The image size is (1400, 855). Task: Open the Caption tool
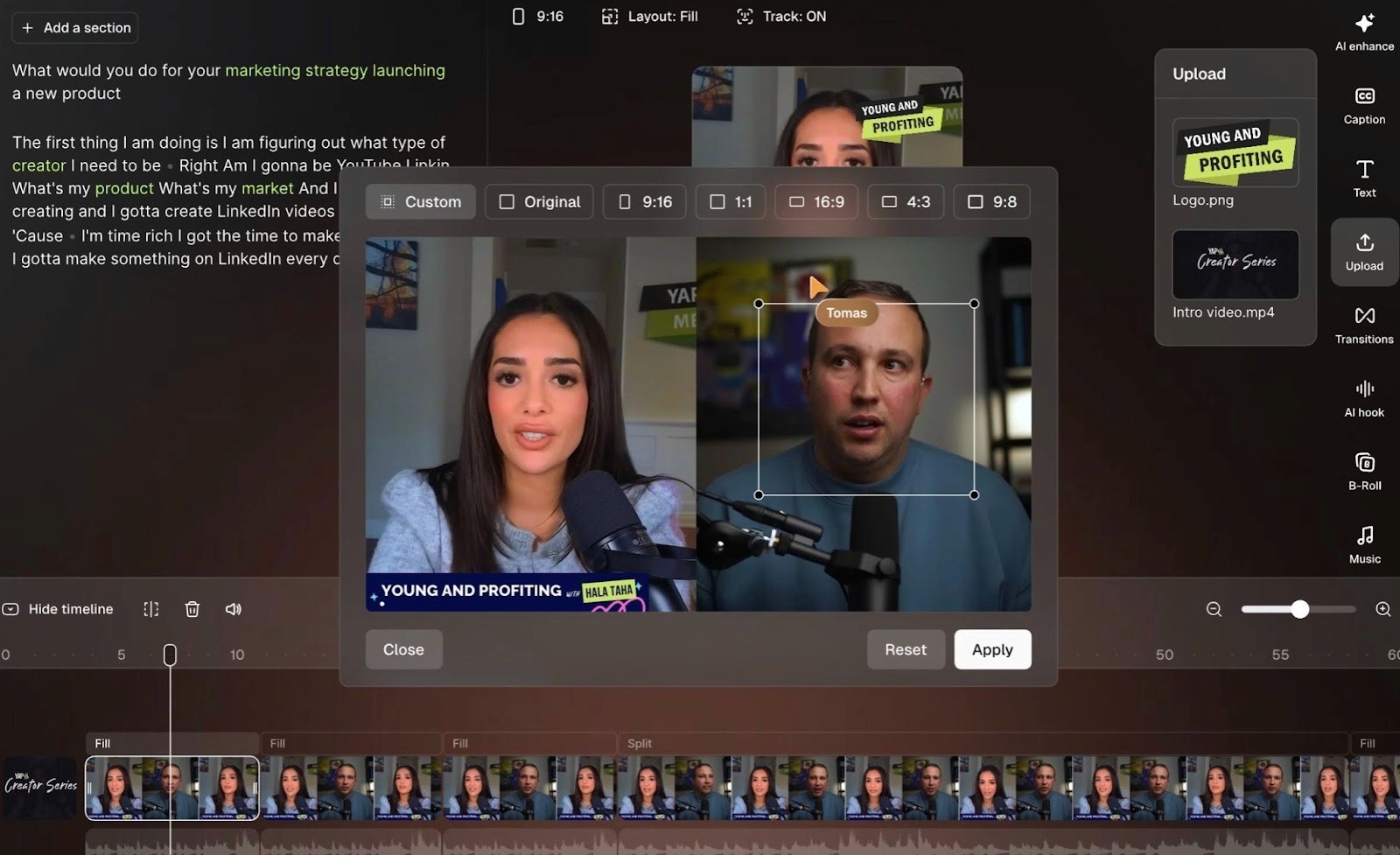coord(1362,103)
